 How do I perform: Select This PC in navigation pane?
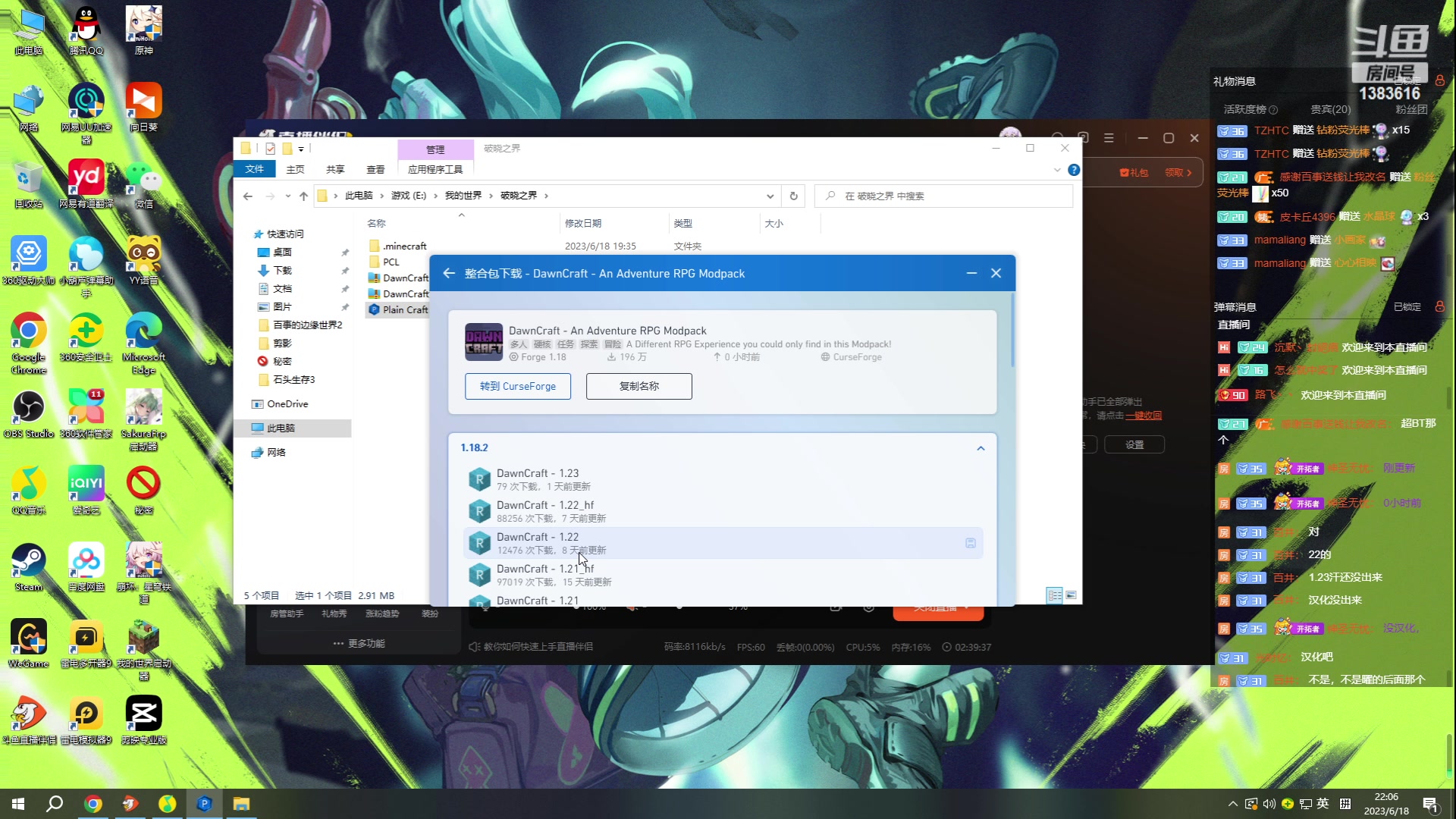(281, 428)
